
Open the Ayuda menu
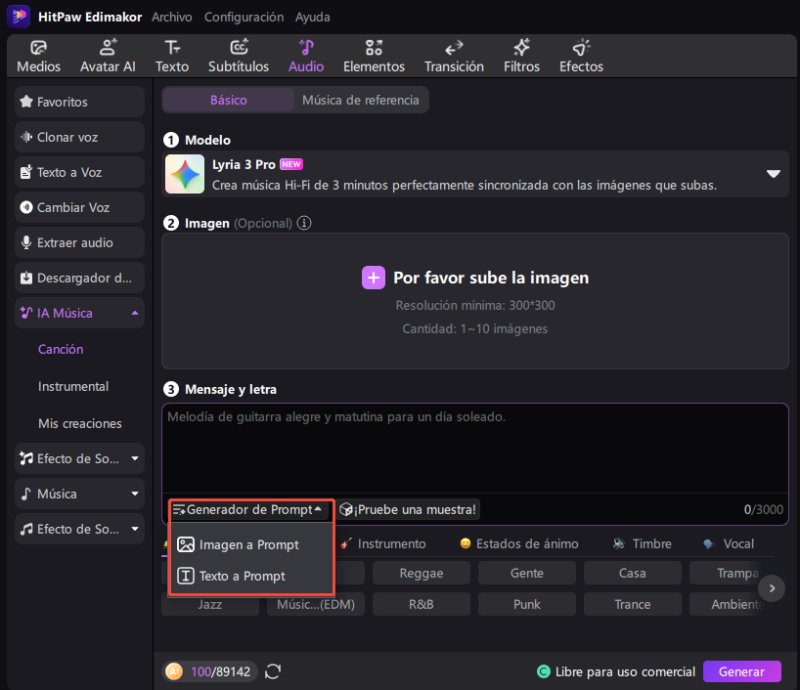click(313, 17)
